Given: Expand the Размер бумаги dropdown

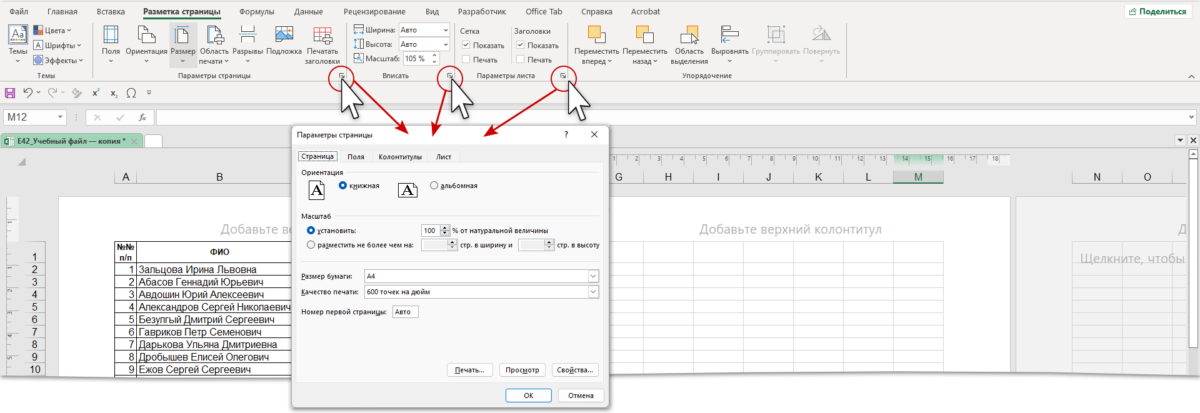Looking at the screenshot, I should point(593,275).
